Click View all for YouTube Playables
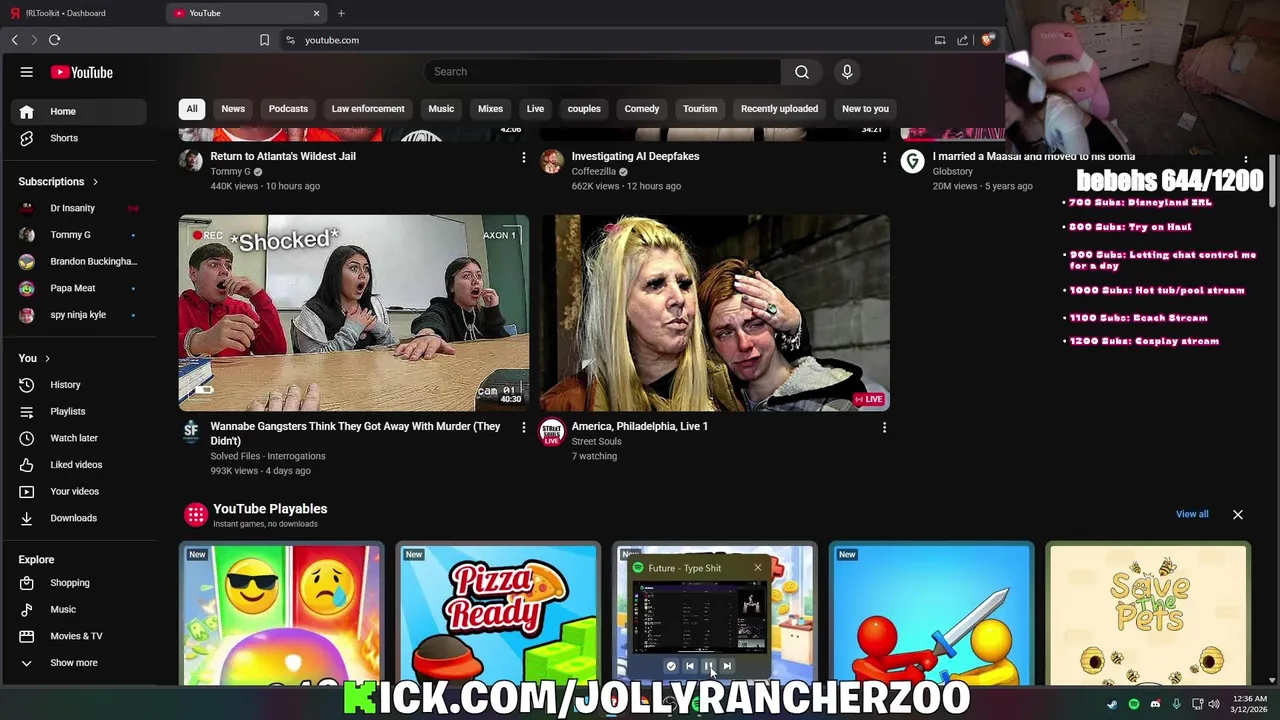Image resolution: width=1280 pixels, height=720 pixels. pos(1192,514)
